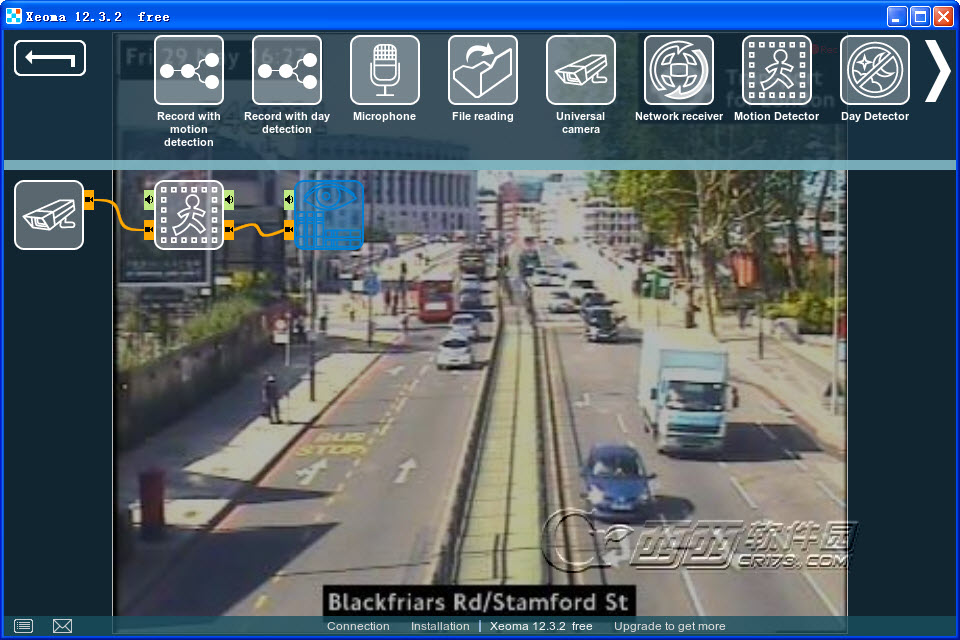Click the preview node's orange video input connector
The width and height of the screenshot is (960, 640).
289,232
